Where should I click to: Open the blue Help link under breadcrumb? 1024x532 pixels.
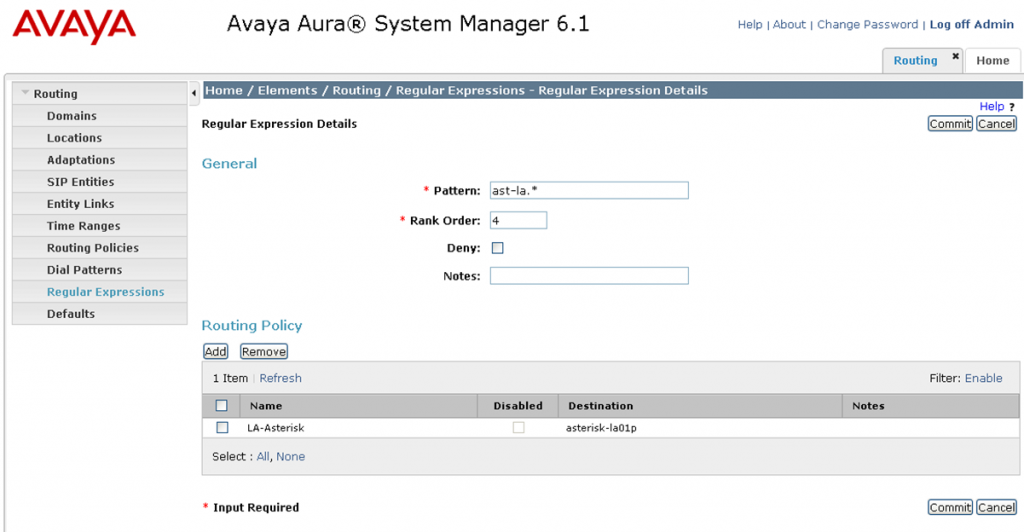(991, 106)
